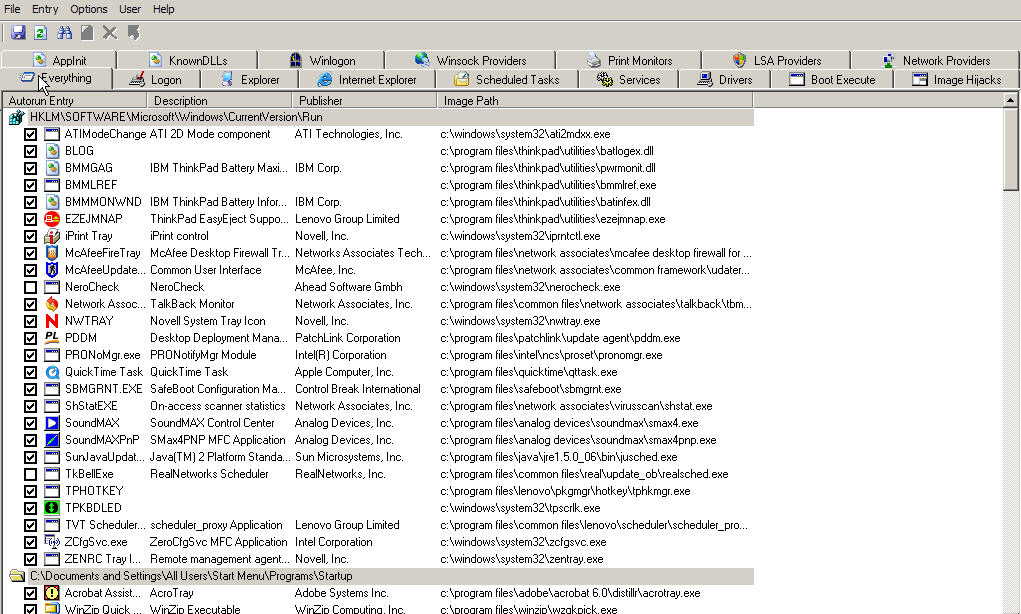Uncheck the Acrobat Assist... startup checkbox
This screenshot has height=614, width=1021.
30,593
